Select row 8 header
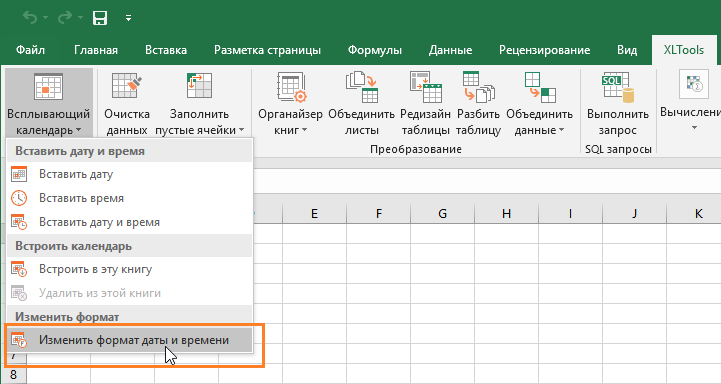The height and width of the screenshot is (384, 721). click(13, 375)
